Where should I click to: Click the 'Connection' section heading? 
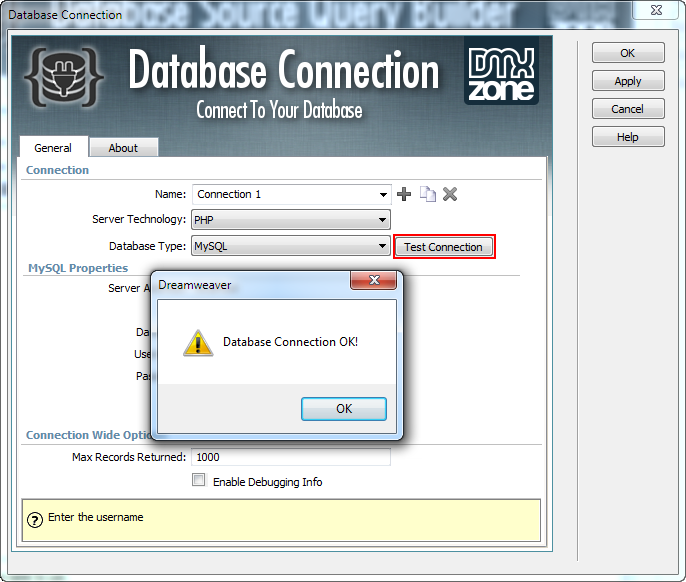tap(57, 170)
